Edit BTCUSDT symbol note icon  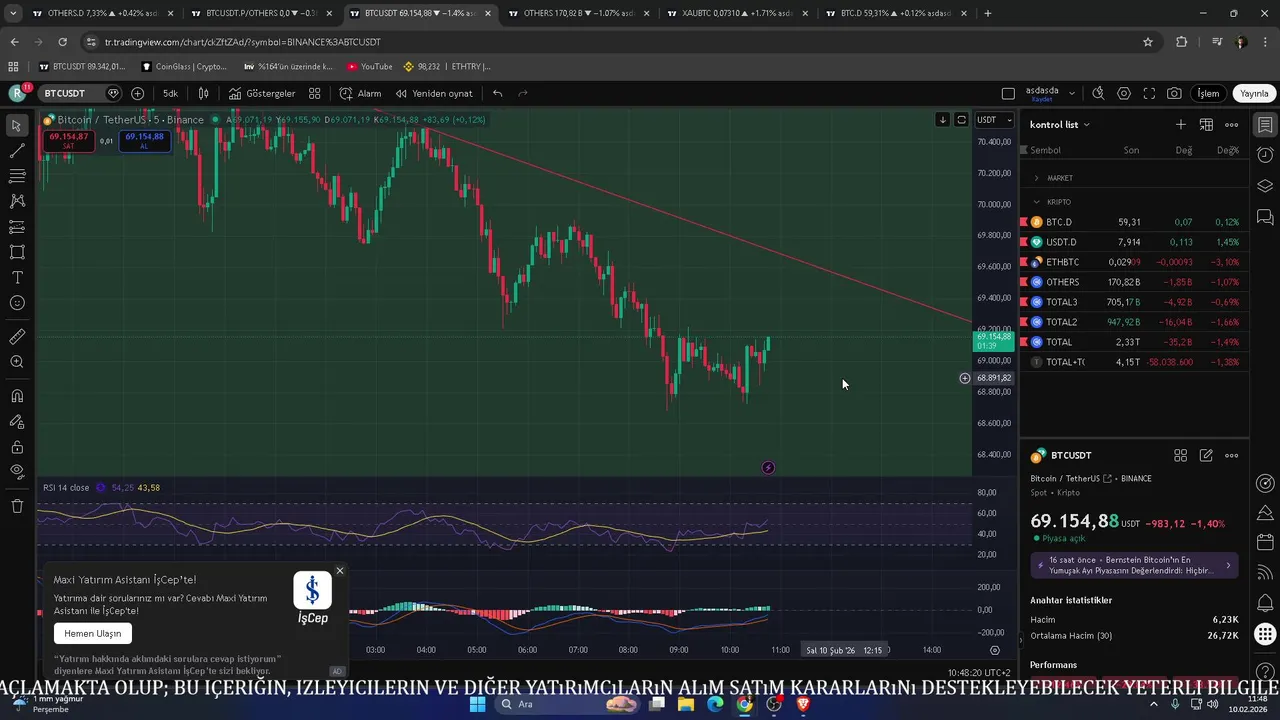click(x=1206, y=455)
